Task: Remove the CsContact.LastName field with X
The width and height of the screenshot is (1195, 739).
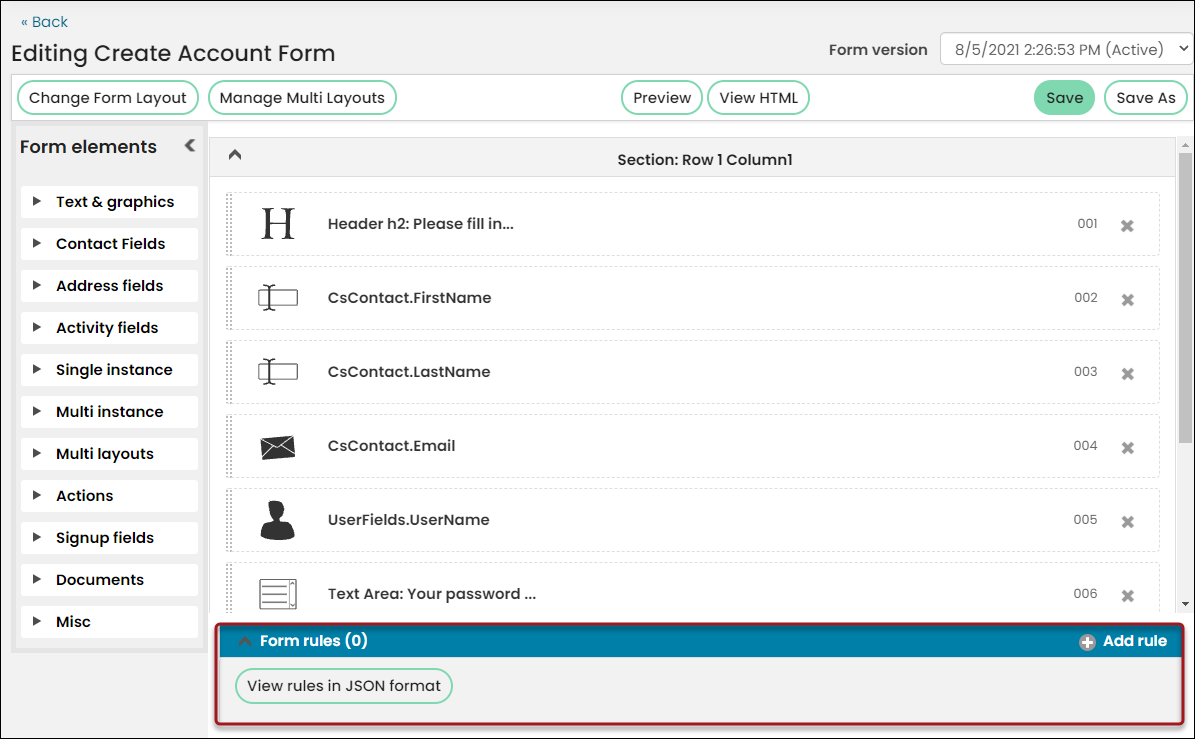Action: click(x=1127, y=373)
